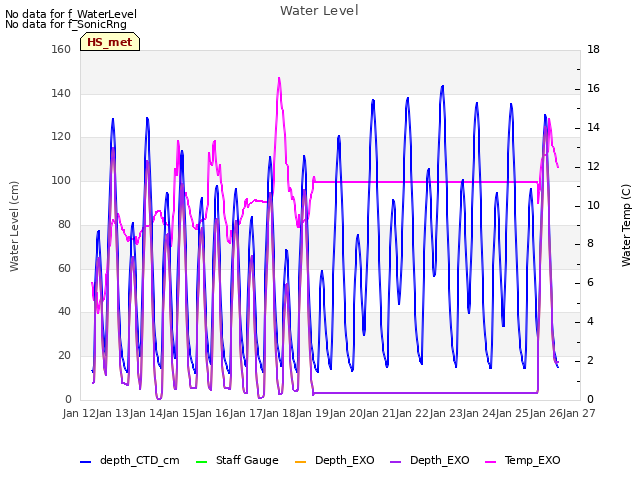Click the Water Temp (C) axis title
Image resolution: width=640 pixels, height=480 pixels.
(626, 225)
